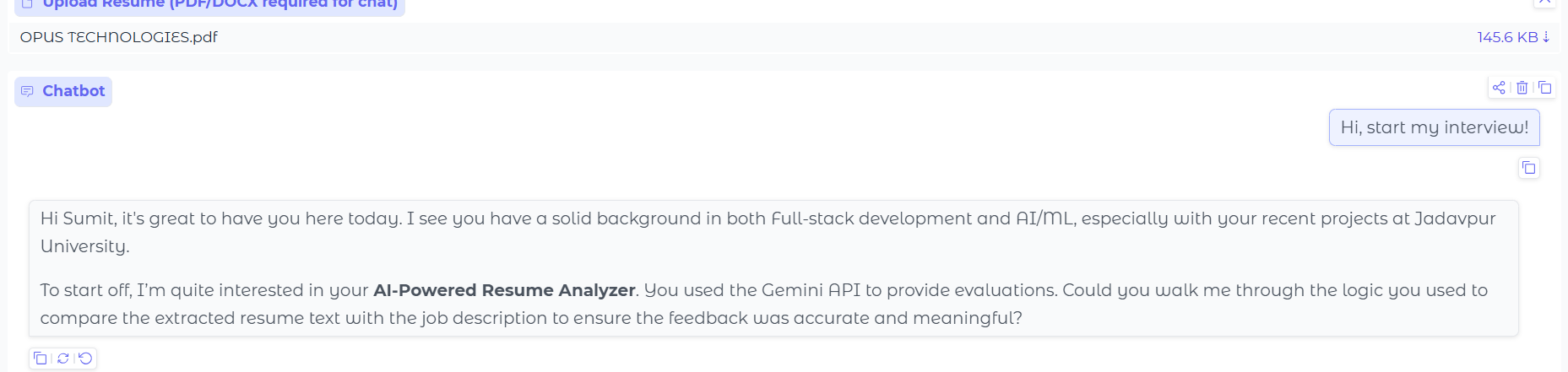The image size is (1568, 372).
Task: Clear chat with the trash icon
Action: click(x=1522, y=88)
